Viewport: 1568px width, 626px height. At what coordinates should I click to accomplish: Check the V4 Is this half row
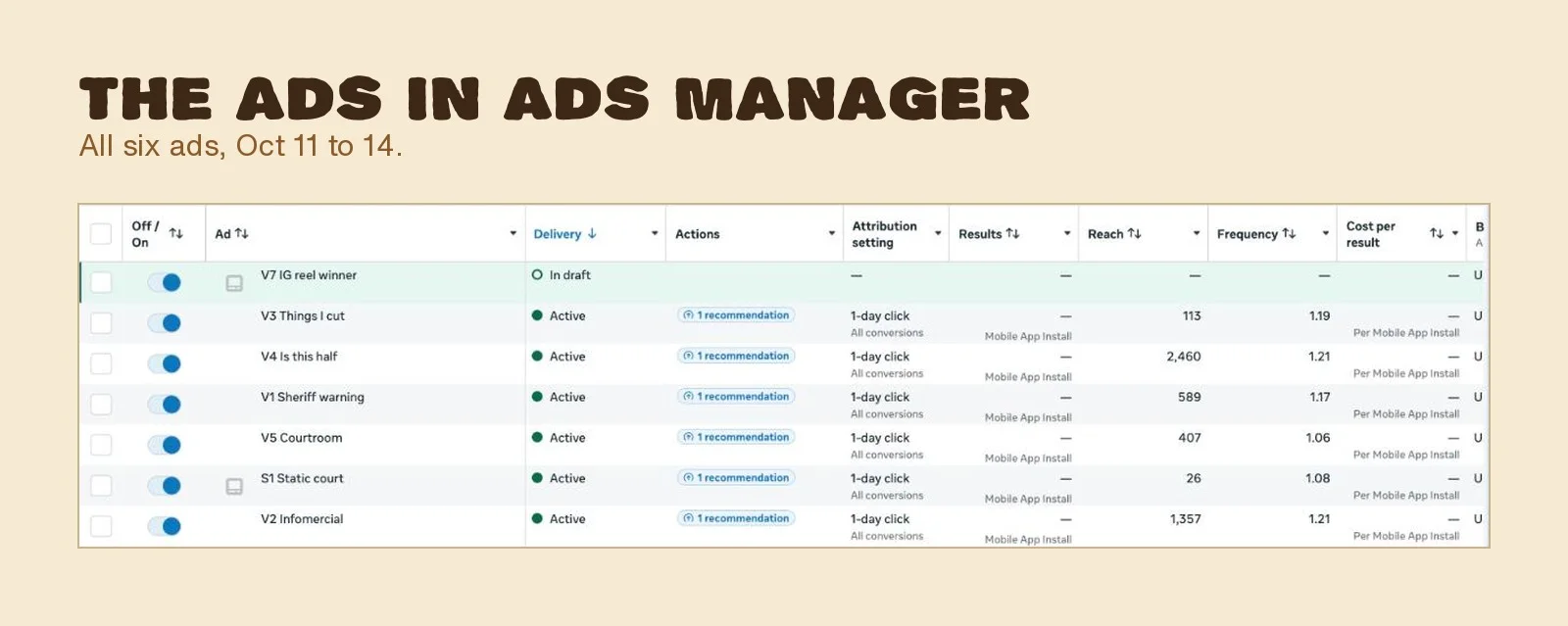coord(101,363)
